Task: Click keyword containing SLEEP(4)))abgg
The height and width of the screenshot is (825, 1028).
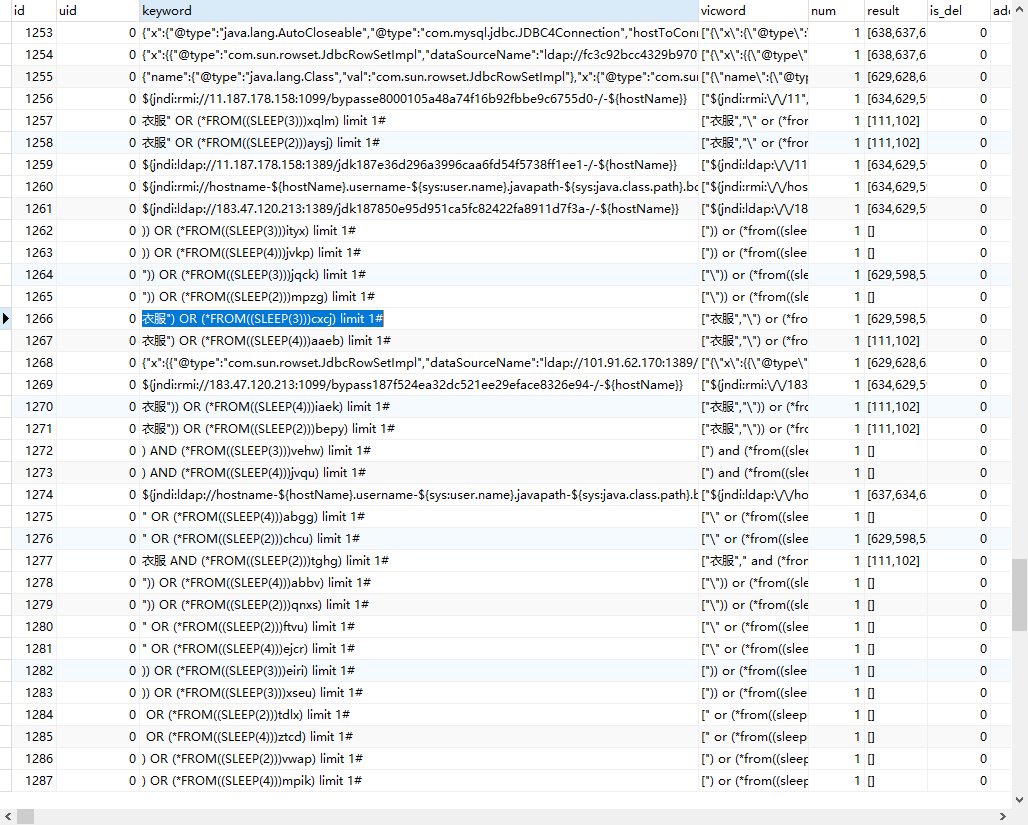Action: 419,517
